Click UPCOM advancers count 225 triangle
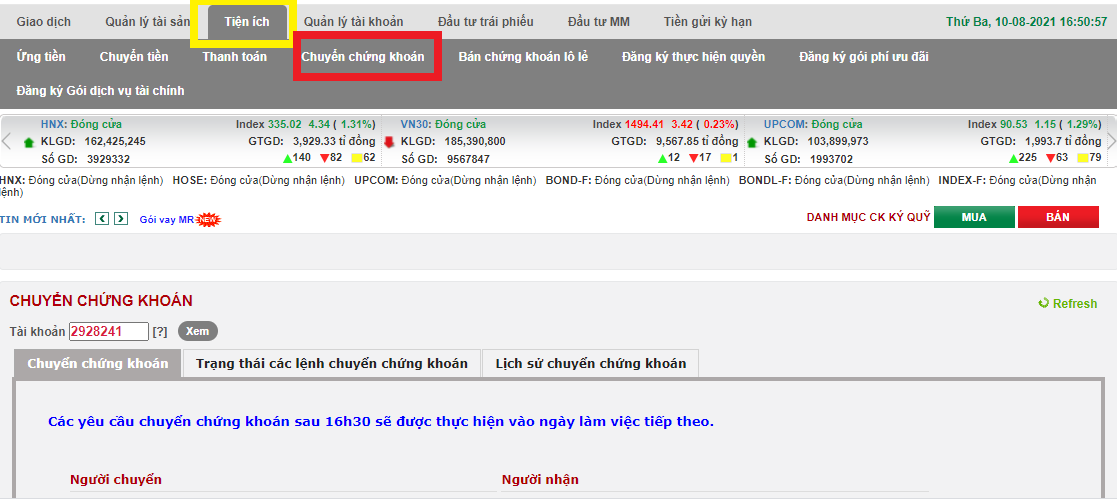This screenshot has width=1117, height=501. pyautogui.click(x=1014, y=157)
